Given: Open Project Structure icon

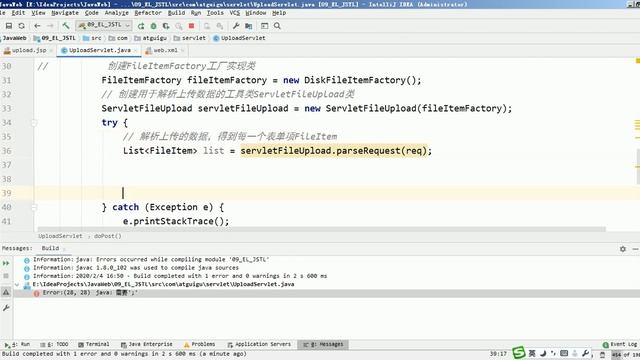Looking at the screenshot, I should pyautogui.click(x=249, y=26).
